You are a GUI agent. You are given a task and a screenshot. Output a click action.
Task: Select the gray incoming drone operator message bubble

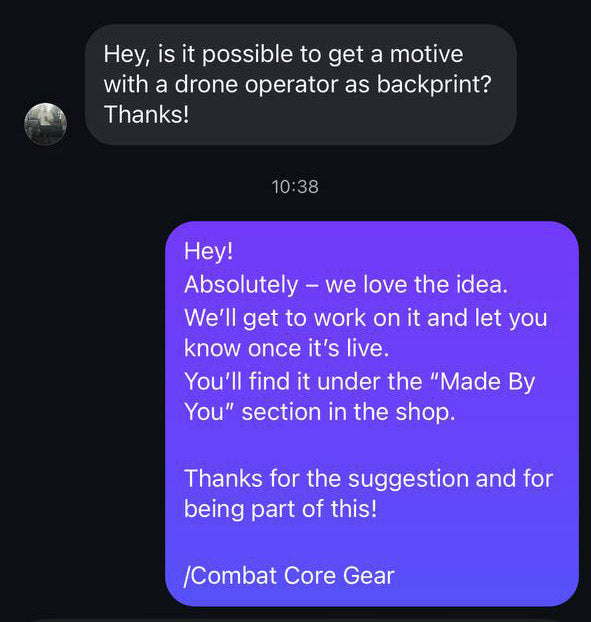[301, 84]
